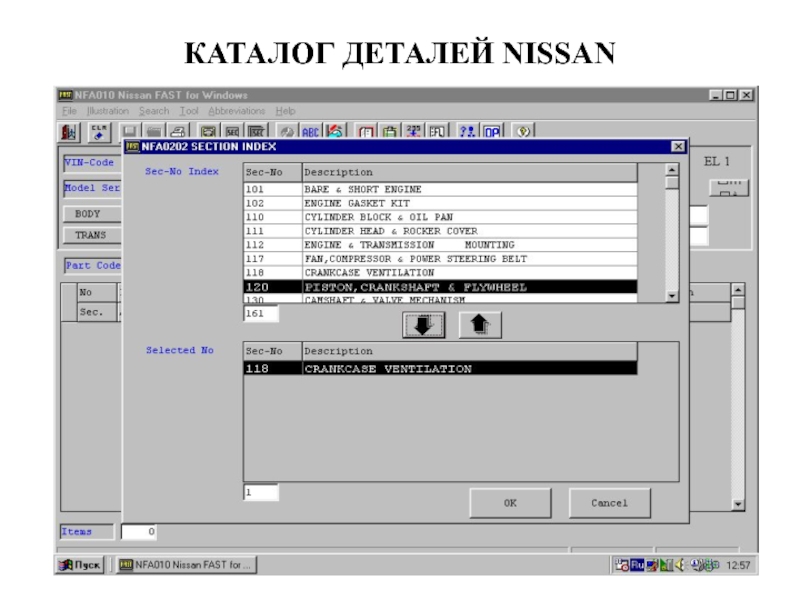Click the TRANS button in main window
Image resolution: width=800 pixels, height=600 pixels.
point(92,235)
